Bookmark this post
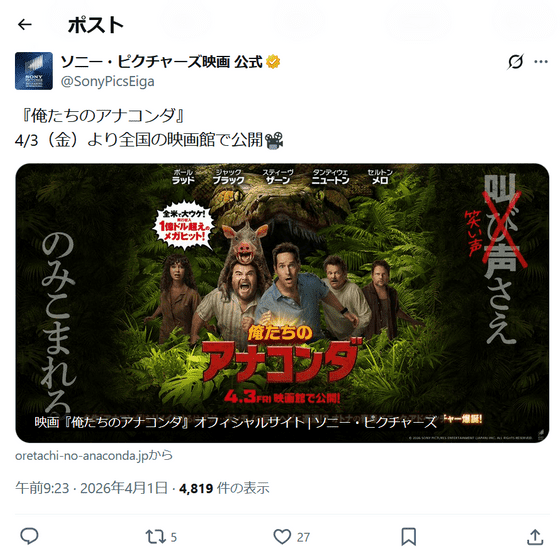Screen dimensions: 560x555 point(409,536)
